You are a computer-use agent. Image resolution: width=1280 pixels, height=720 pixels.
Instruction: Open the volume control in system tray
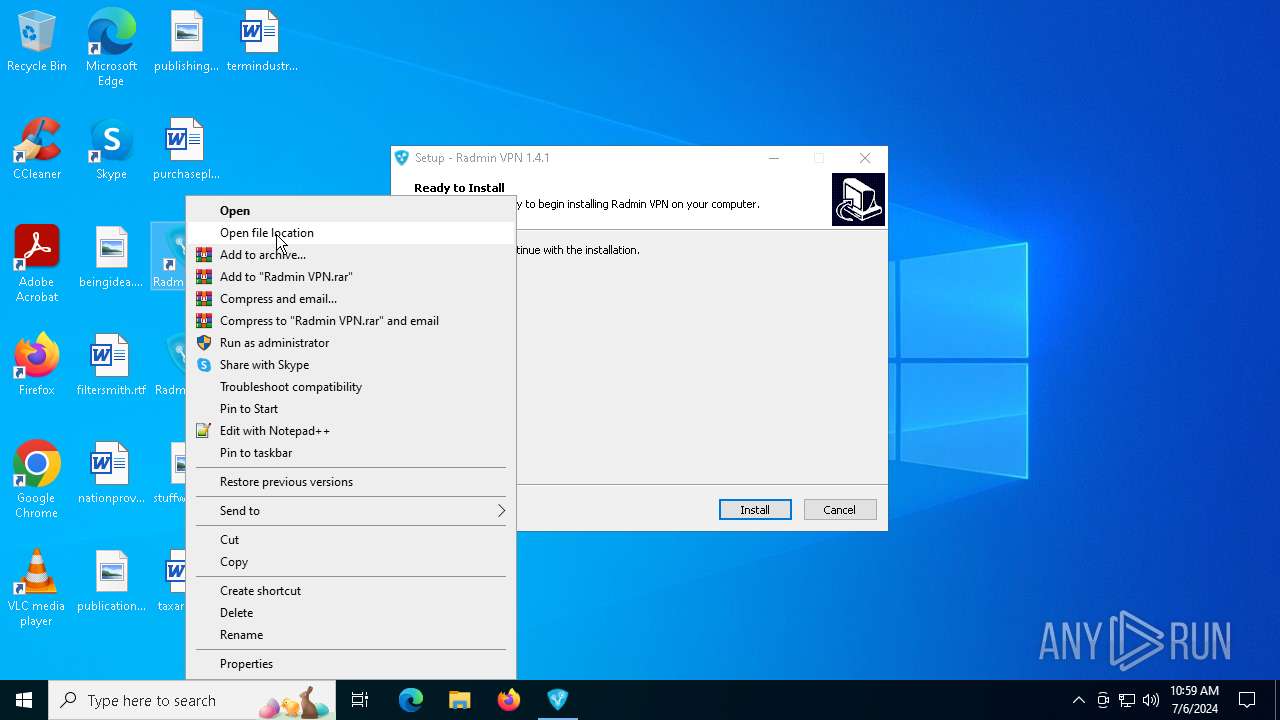click(1151, 700)
